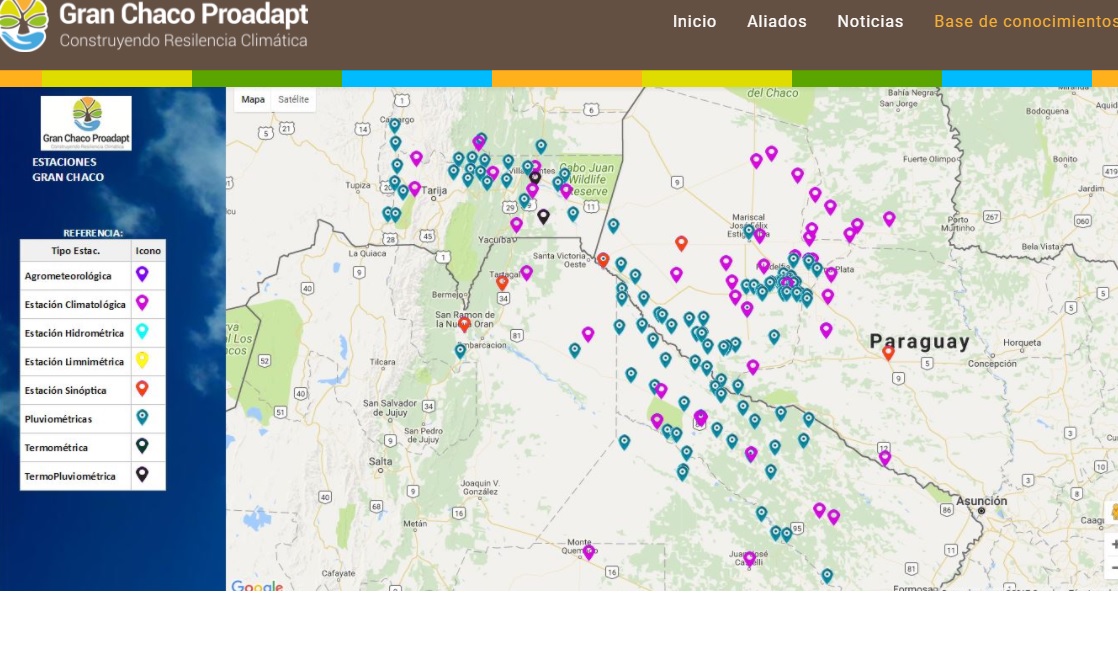
Task: Click the sidebar Gran Chaco Proadapt logo image
Action: click(x=86, y=123)
